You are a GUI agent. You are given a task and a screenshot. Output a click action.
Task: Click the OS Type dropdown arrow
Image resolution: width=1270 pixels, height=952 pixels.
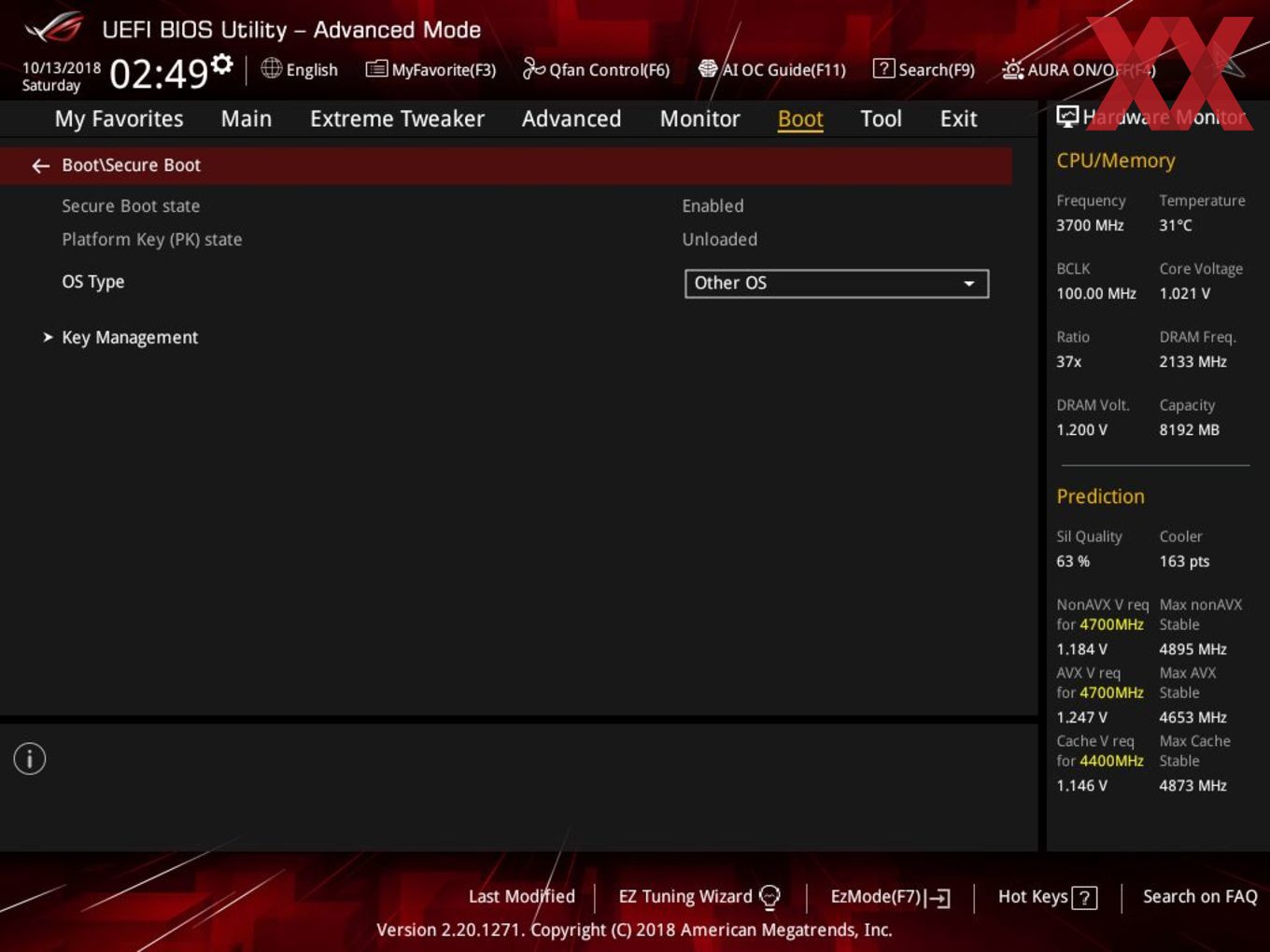click(969, 284)
